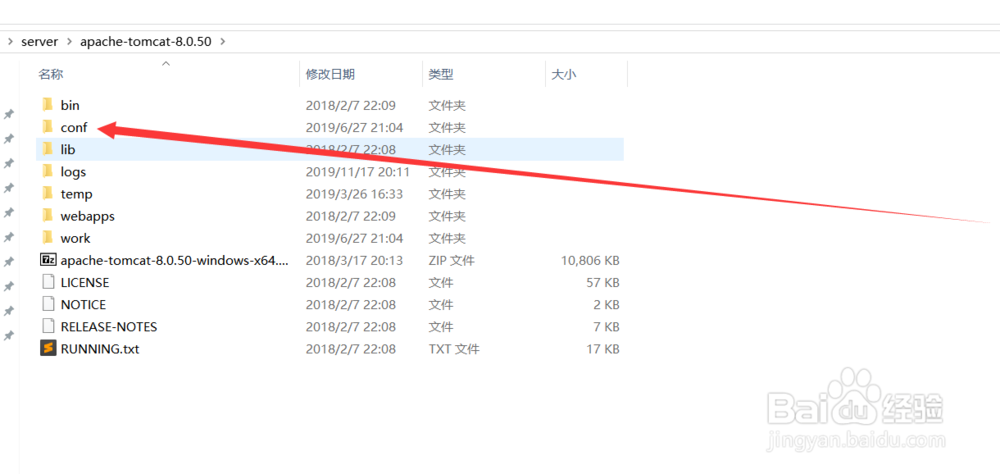Open the conf folder icon

coord(47,127)
